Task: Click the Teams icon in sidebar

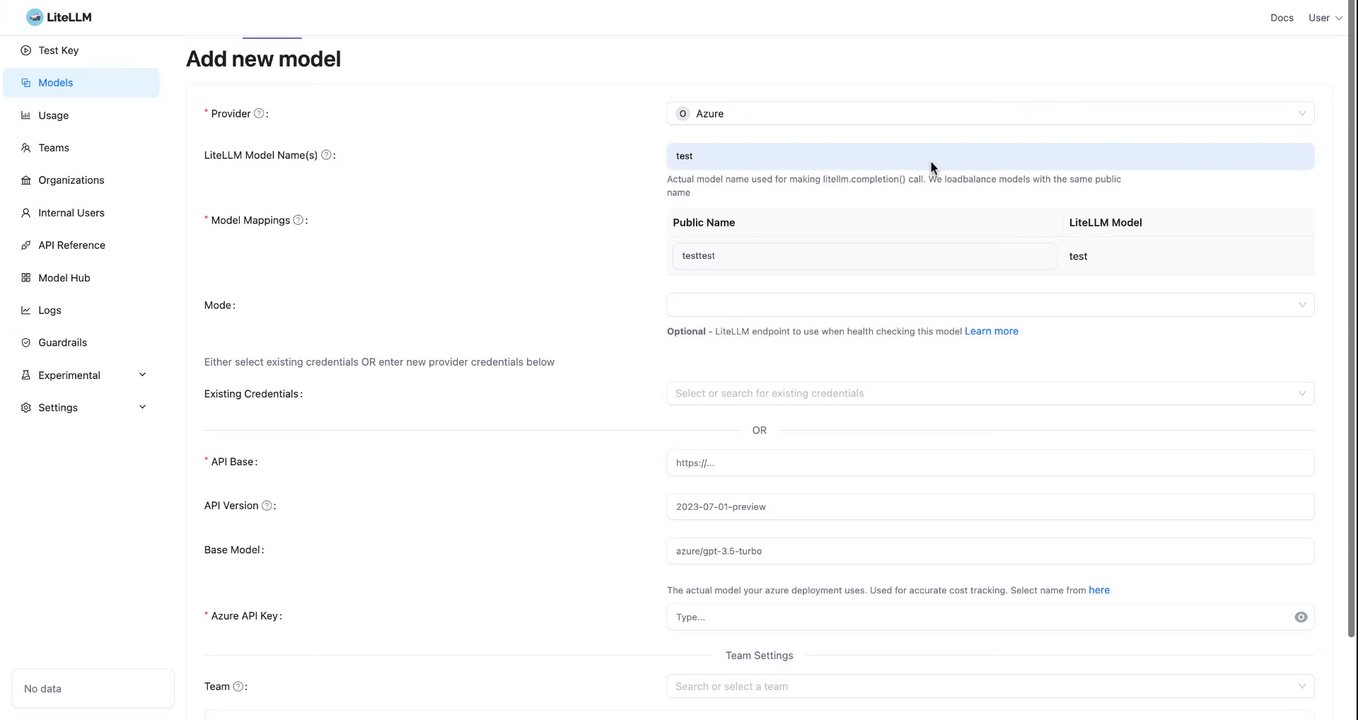Action: 26,148
